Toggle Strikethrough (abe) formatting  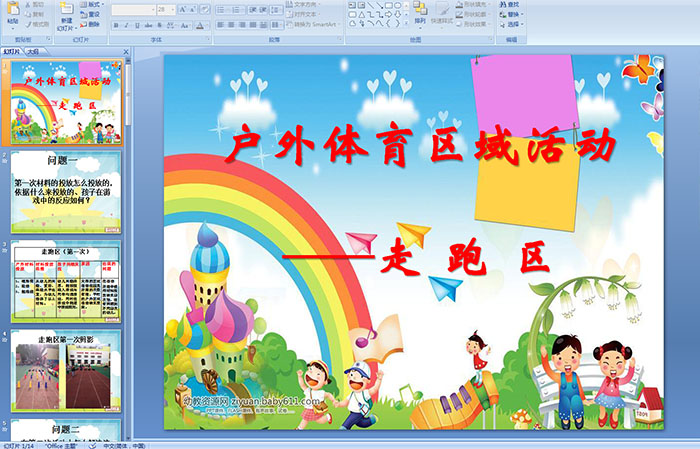pyautogui.click(x=148, y=25)
